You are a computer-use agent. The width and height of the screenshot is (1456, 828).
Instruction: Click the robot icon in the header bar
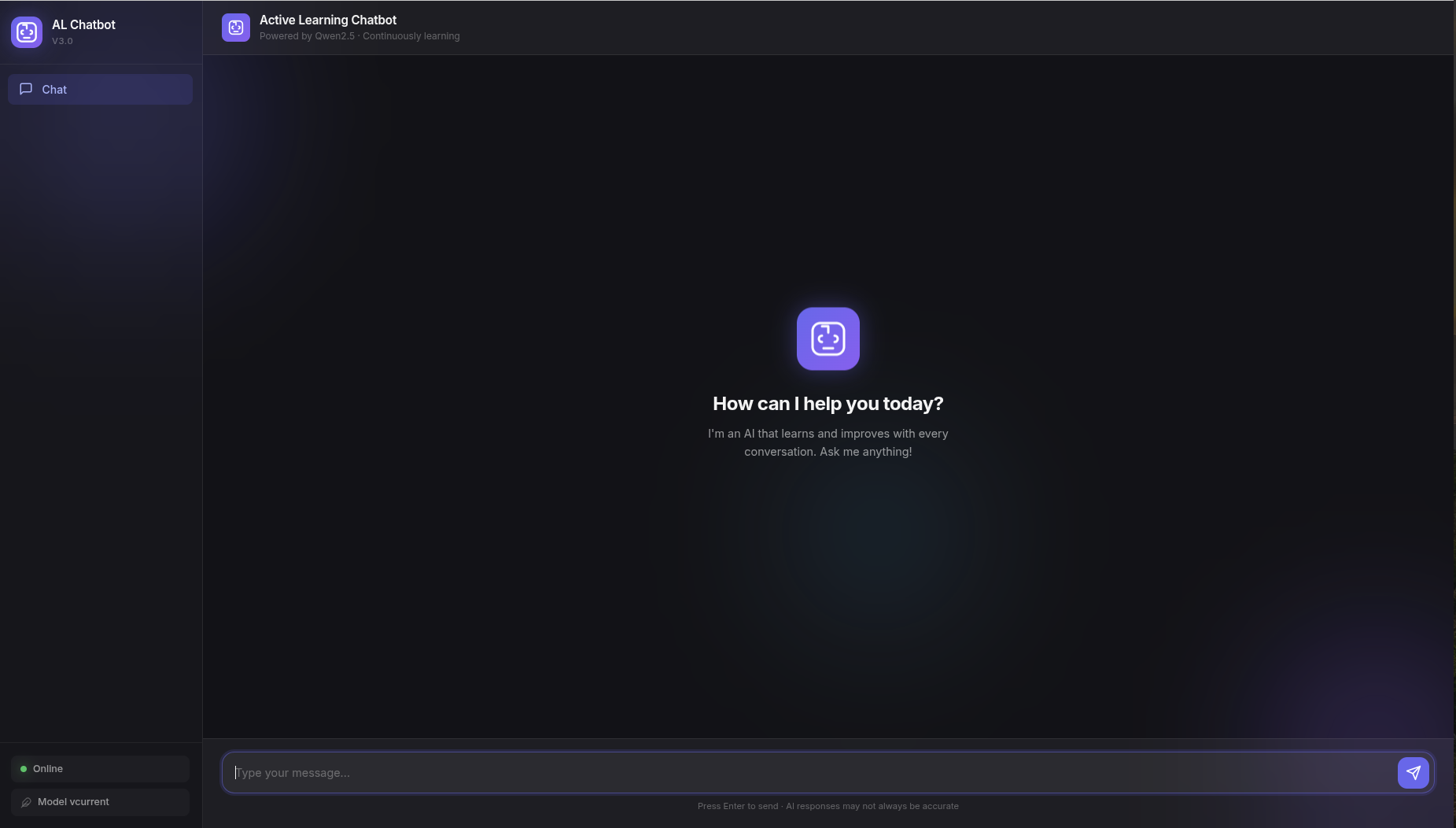236,28
